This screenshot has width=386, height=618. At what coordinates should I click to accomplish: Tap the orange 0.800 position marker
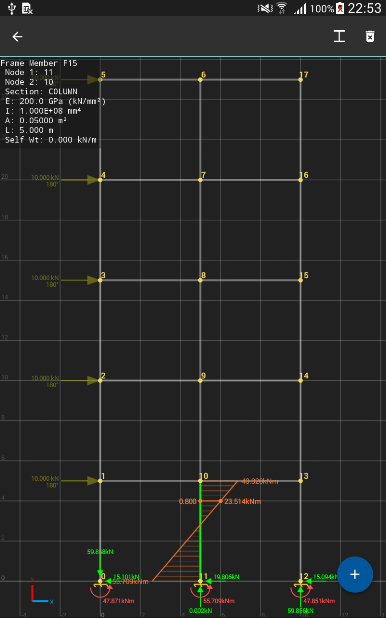(187, 501)
